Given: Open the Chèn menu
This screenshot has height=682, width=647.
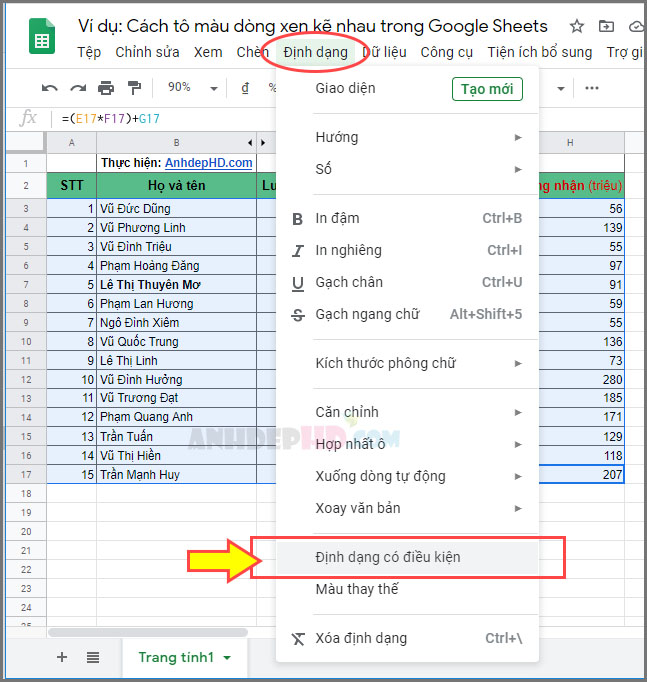Looking at the screenshot, I should pos(253,52).
